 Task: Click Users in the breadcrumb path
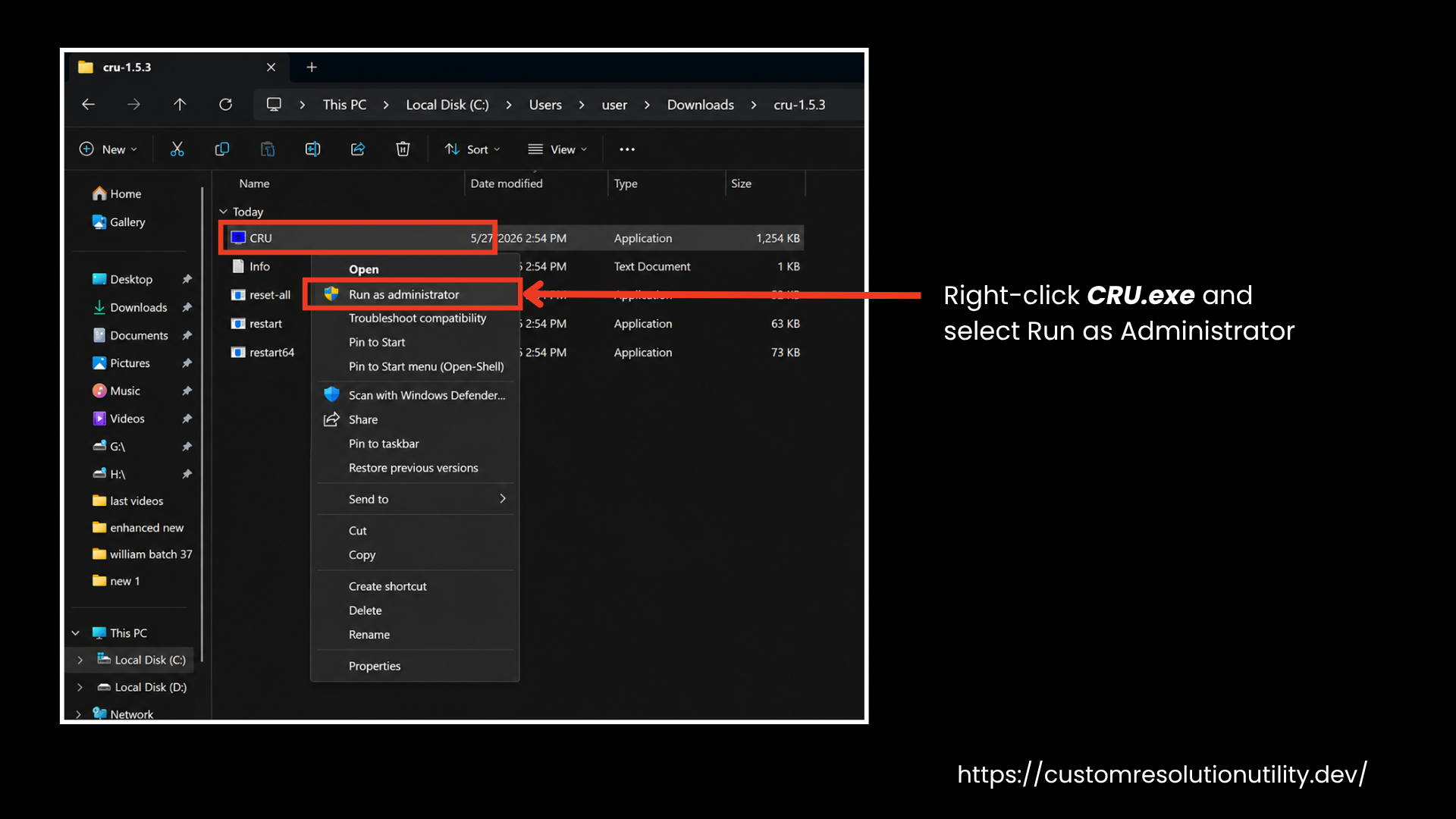tap(545, 105)
